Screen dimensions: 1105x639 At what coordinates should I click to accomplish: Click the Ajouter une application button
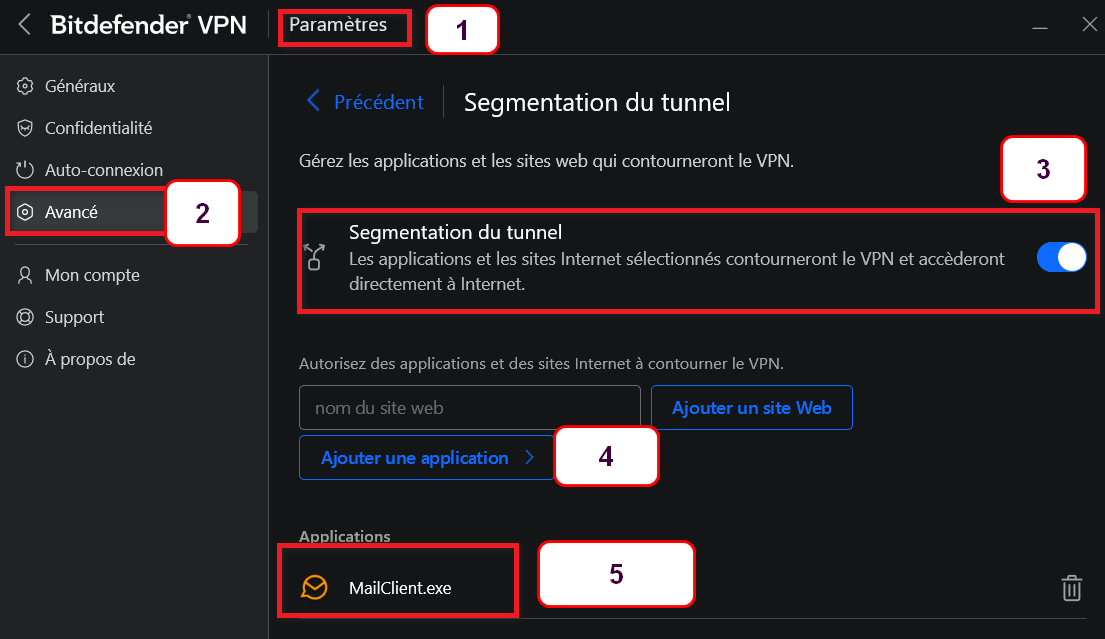tap(415, 458)
